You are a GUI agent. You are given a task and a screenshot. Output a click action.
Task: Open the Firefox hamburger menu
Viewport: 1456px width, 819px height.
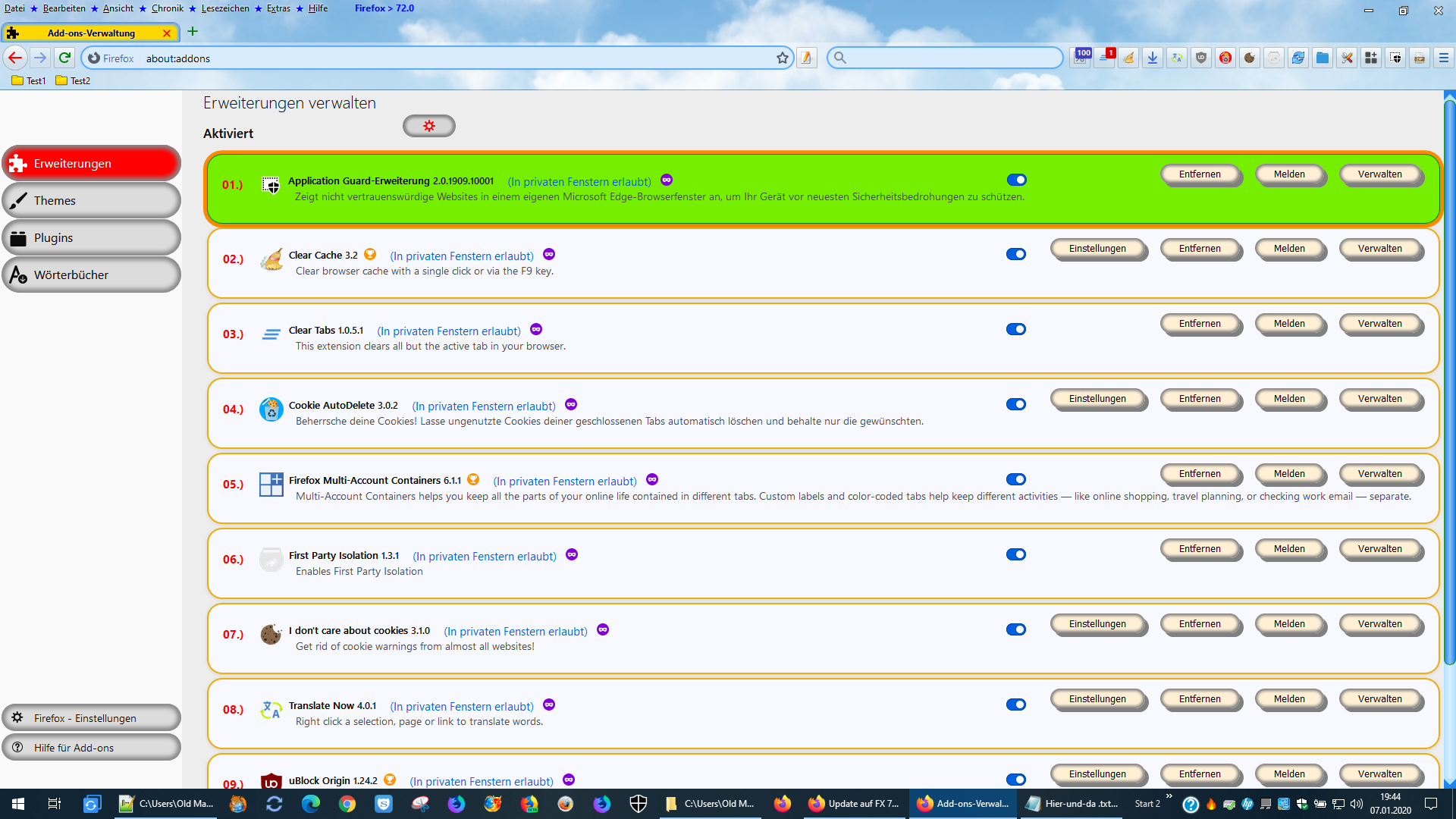point(1443,58)
